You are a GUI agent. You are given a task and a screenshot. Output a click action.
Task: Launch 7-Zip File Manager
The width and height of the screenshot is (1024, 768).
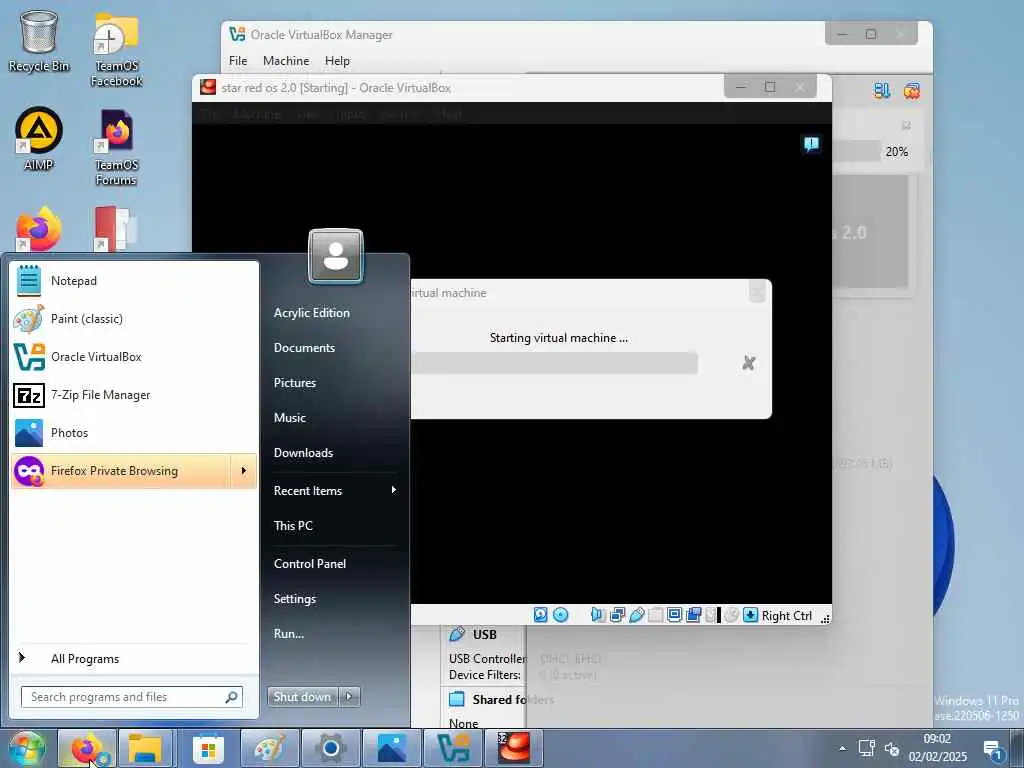134,394
